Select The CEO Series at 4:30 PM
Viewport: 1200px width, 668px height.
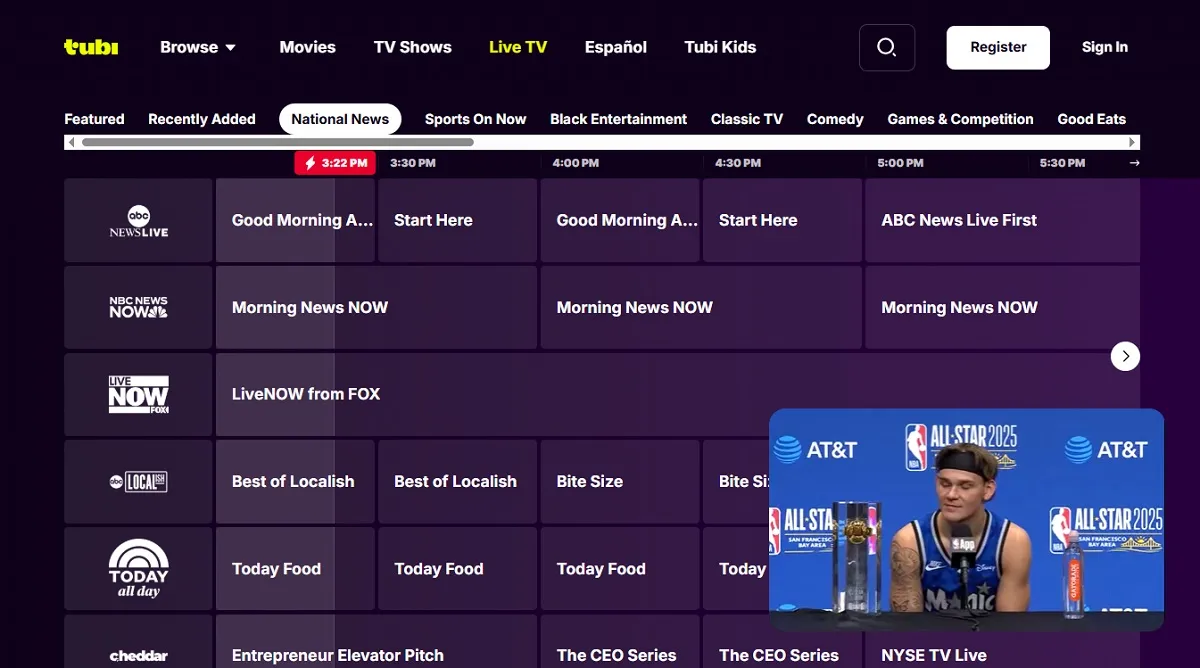(x=782, y=641)
